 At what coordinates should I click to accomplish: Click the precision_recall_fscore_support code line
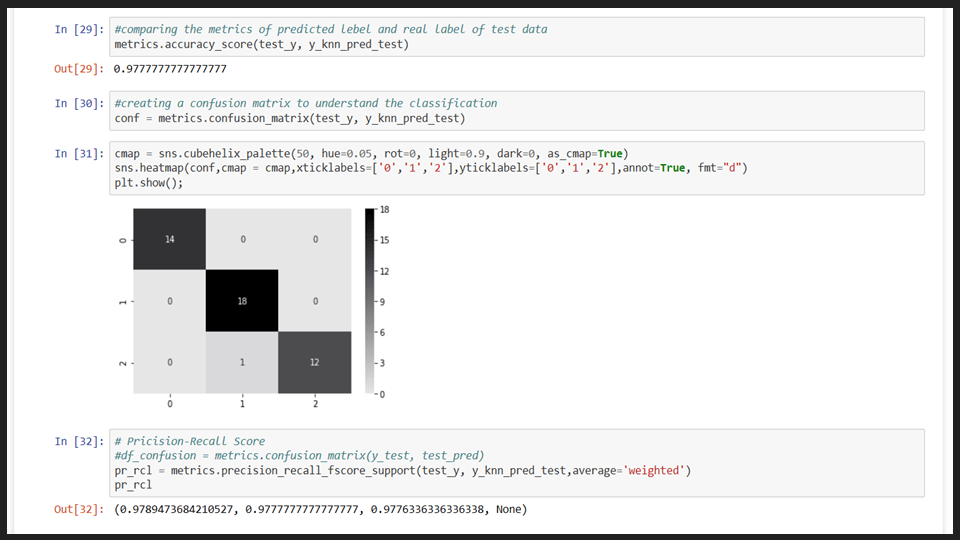pos(402,470)
